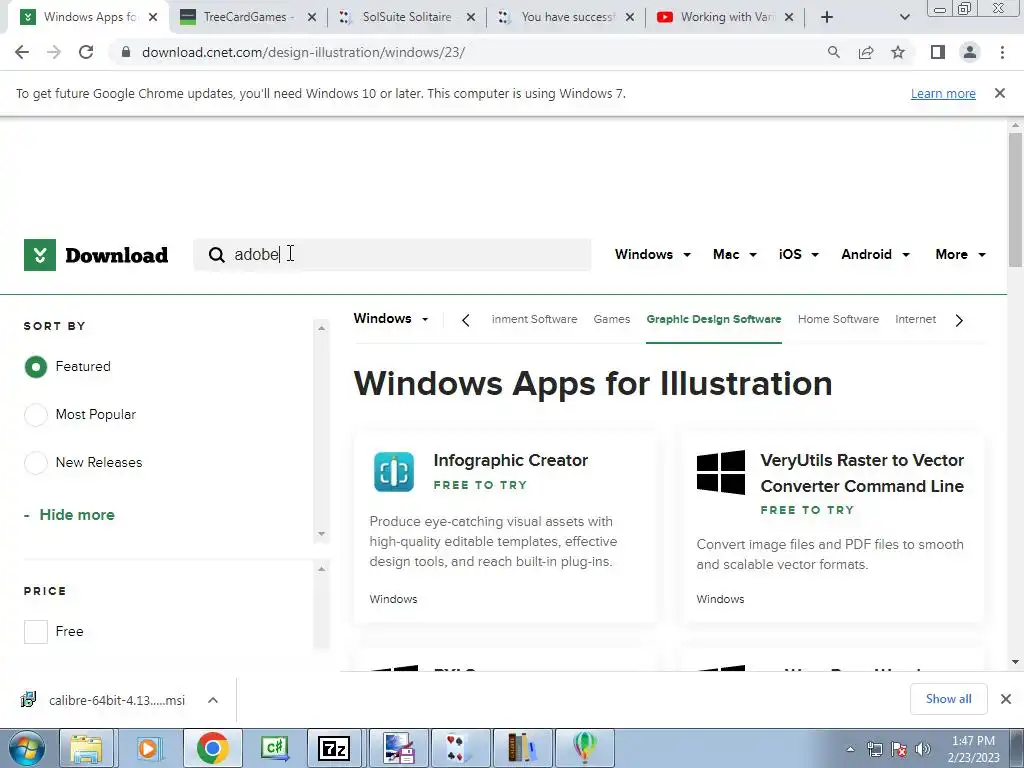Click the VeryUtils Windows logo icon
The height and width of the screenshot is (768, 1024).
(x=721, y=472)
